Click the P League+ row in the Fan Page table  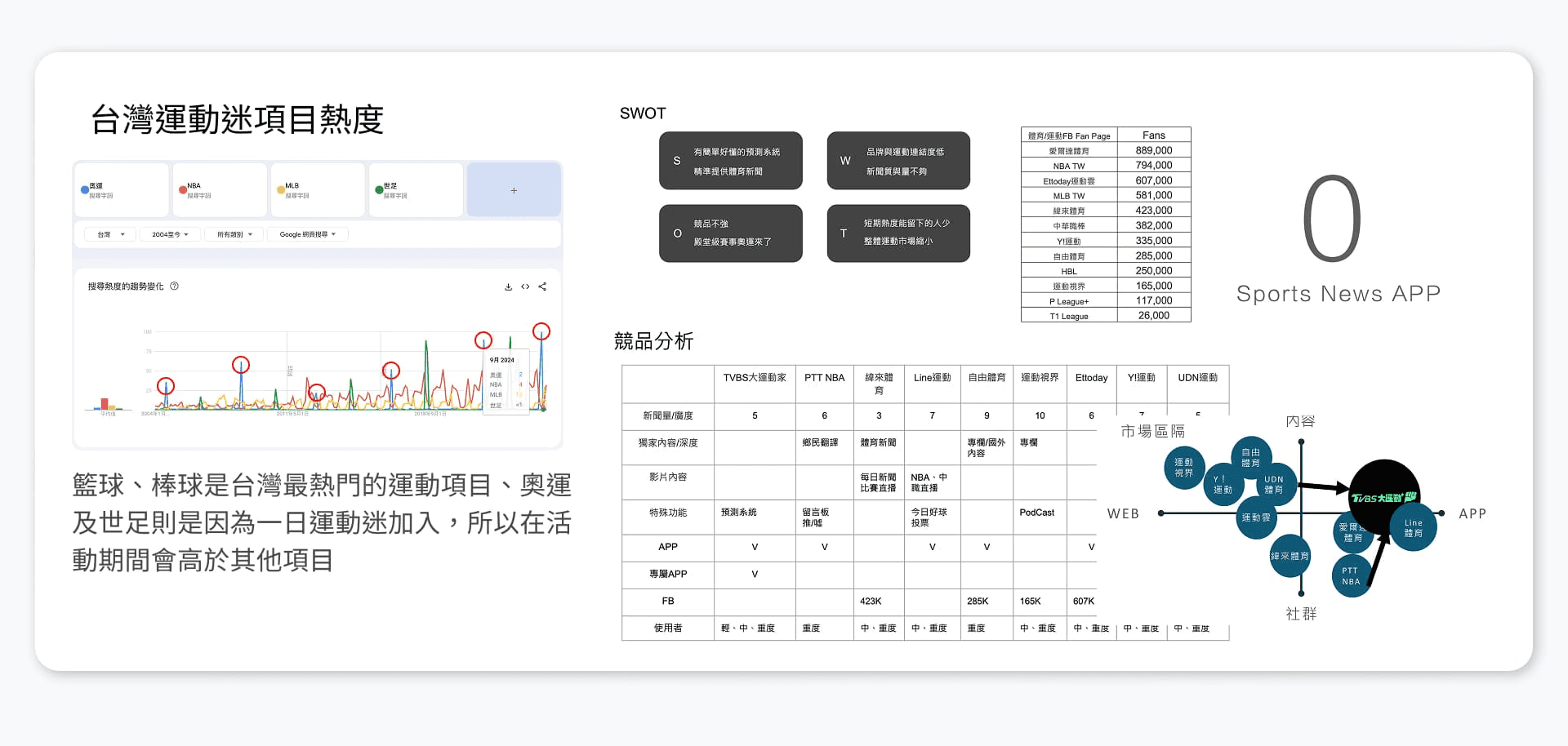coord(1106,301)
